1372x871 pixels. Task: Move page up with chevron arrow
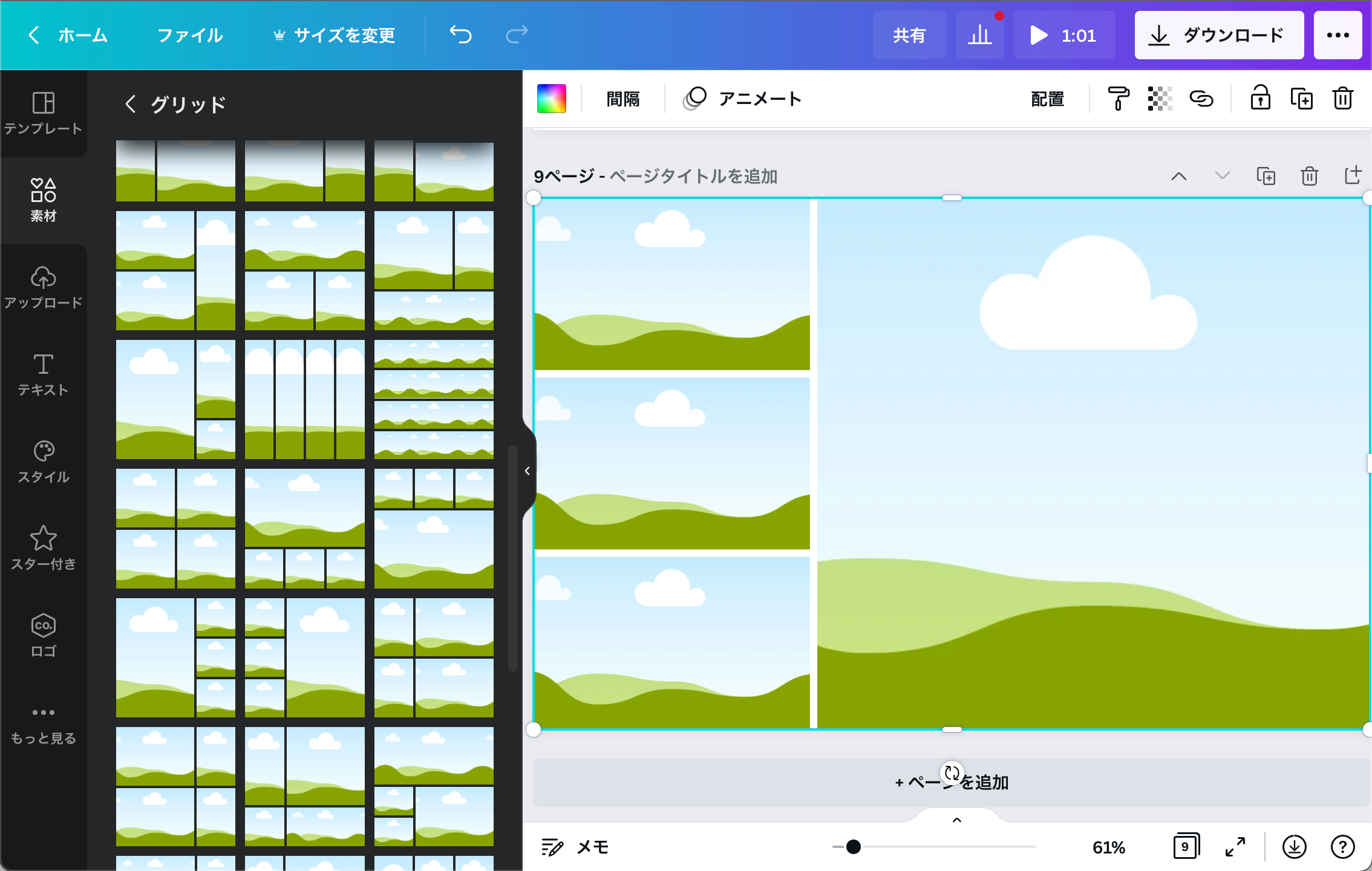(x=1179, y=176)
